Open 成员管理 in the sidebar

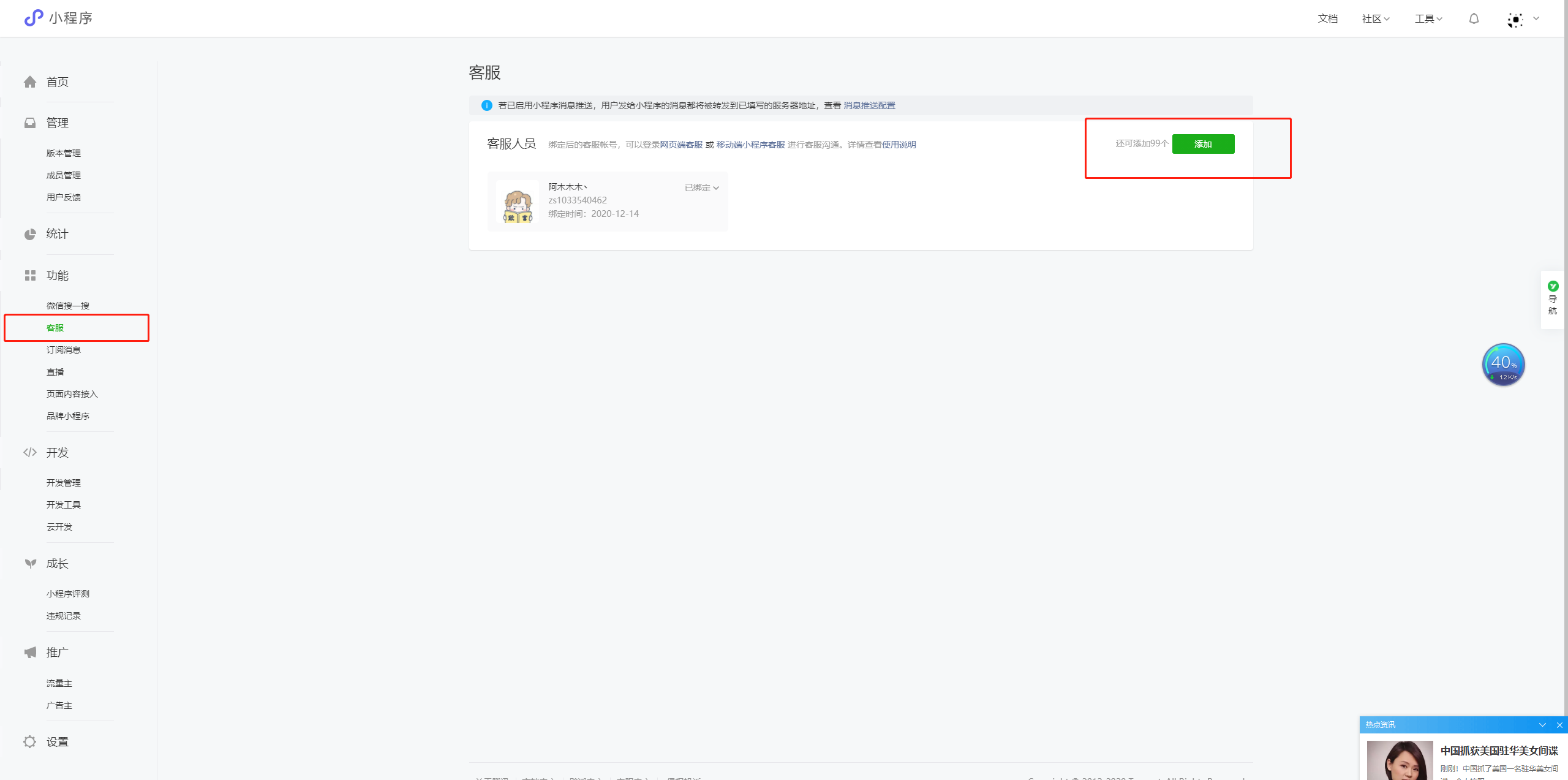64,175
